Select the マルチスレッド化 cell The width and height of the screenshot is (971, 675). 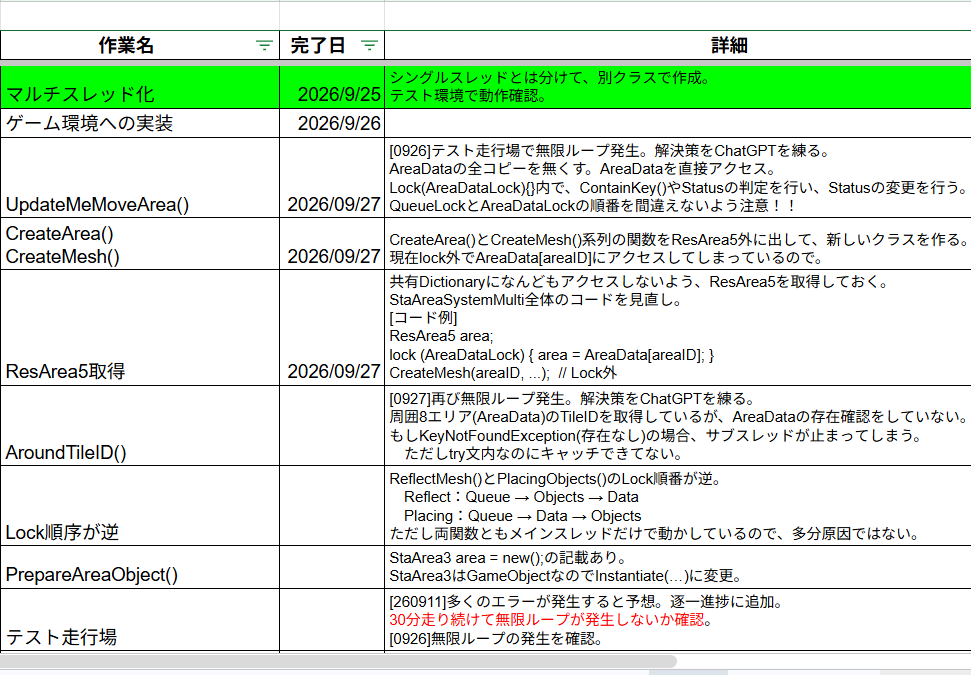[140, 87]
